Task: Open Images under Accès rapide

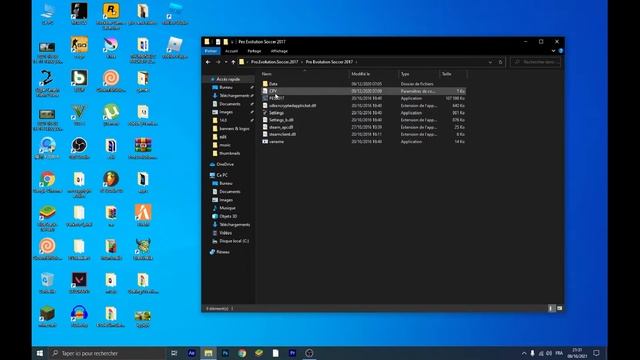Action: pyautogui.click(x=226, y=112)
